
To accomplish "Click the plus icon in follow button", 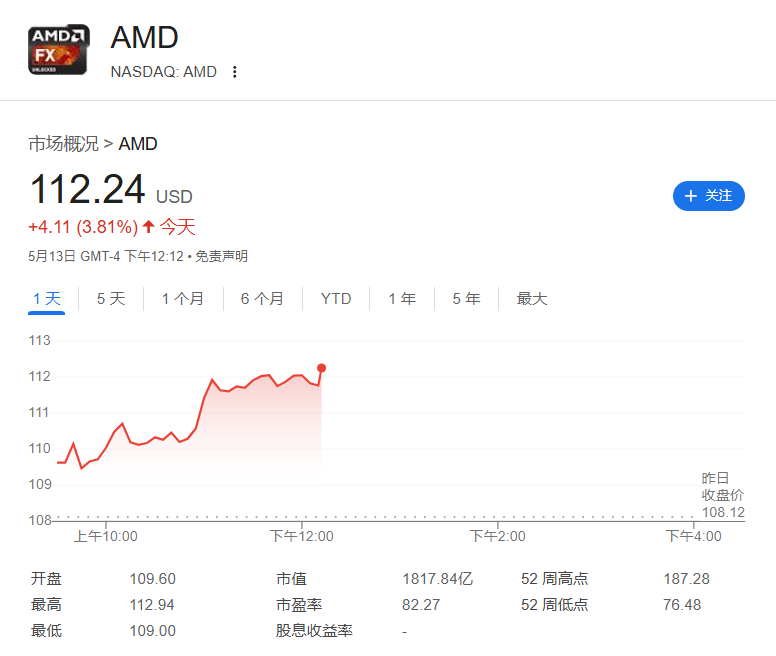I will [690, 196].
